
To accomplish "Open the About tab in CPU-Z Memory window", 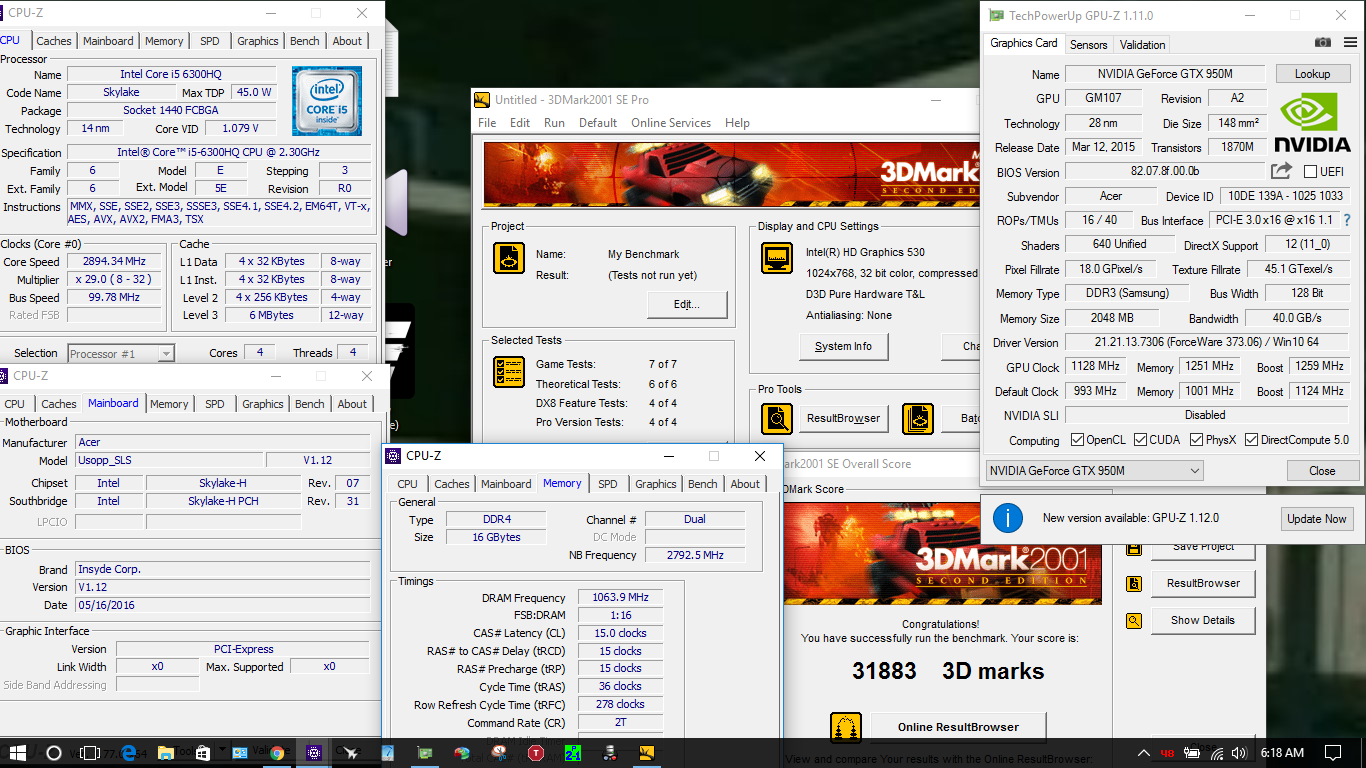I will (x=745, y=484).
